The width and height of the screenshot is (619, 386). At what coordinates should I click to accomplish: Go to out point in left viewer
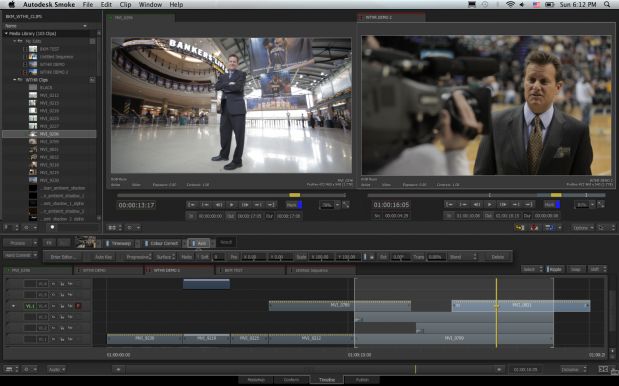271,205
